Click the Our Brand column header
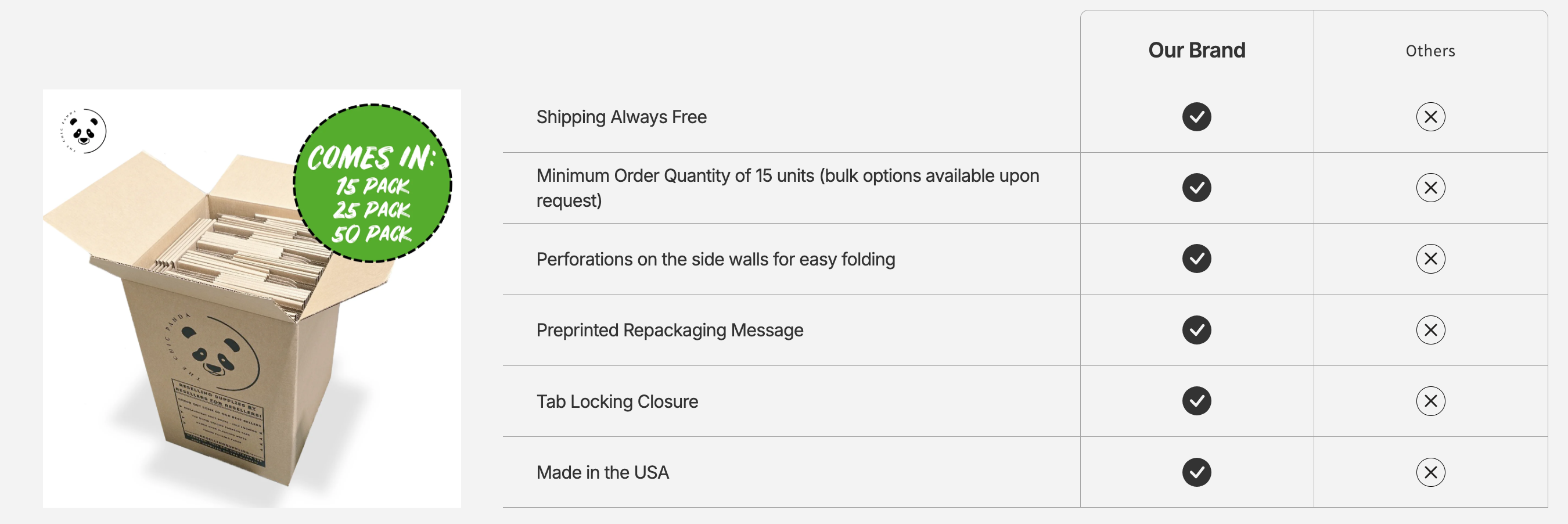1568x524 pixels. click(x=1196, y=51)
